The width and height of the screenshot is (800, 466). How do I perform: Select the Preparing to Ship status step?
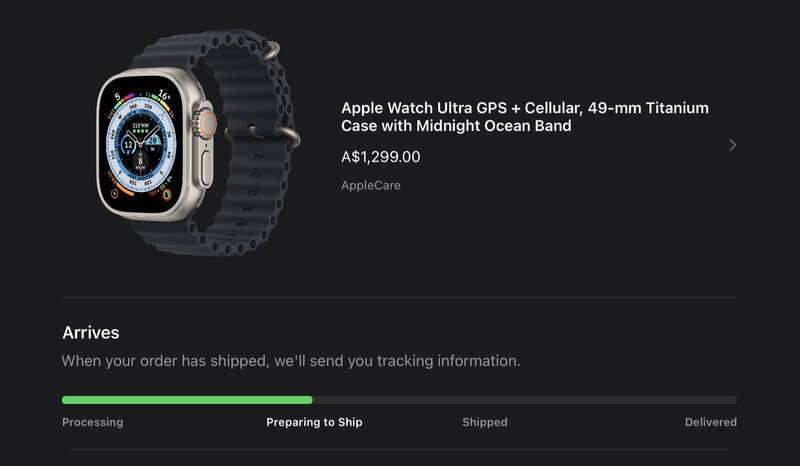point(314,422)
